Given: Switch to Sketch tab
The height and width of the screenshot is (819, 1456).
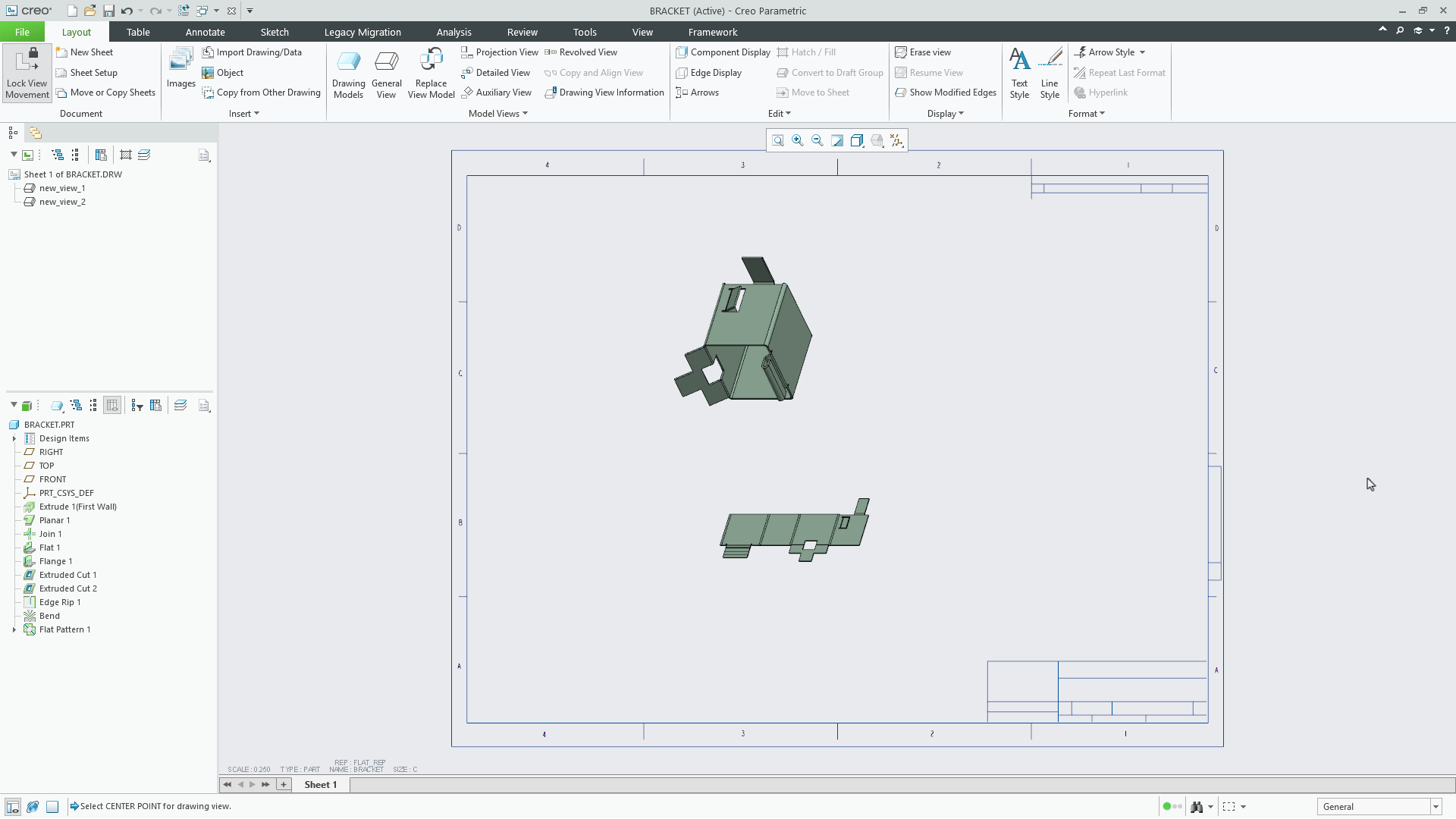Looking at the screenshot, I should pyautogui.click(x=275, y=32).
